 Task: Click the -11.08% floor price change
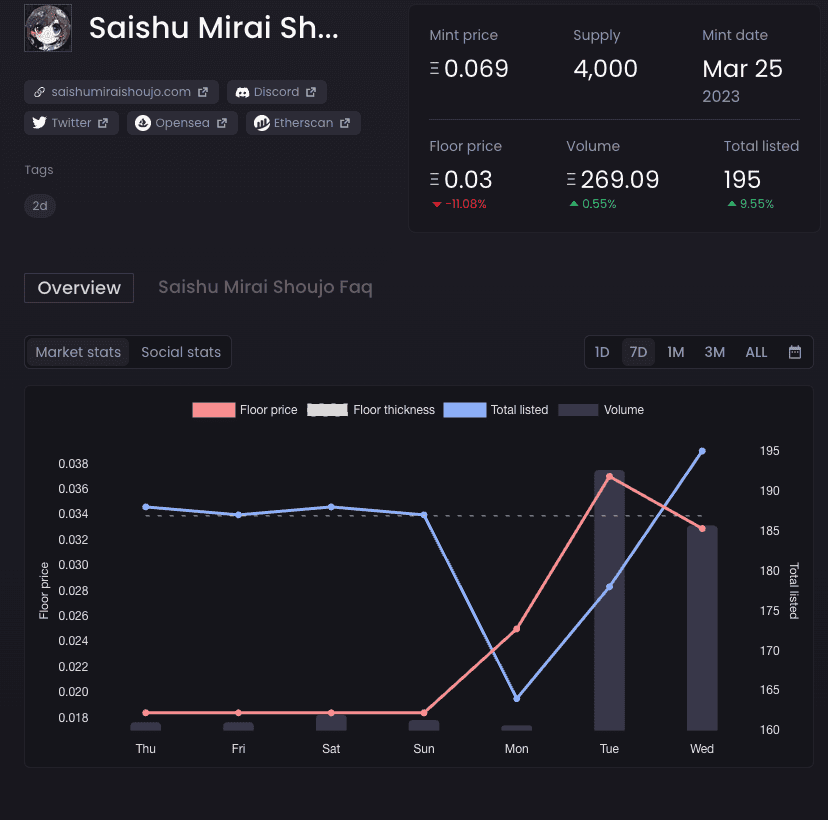[x=459, y=204]
